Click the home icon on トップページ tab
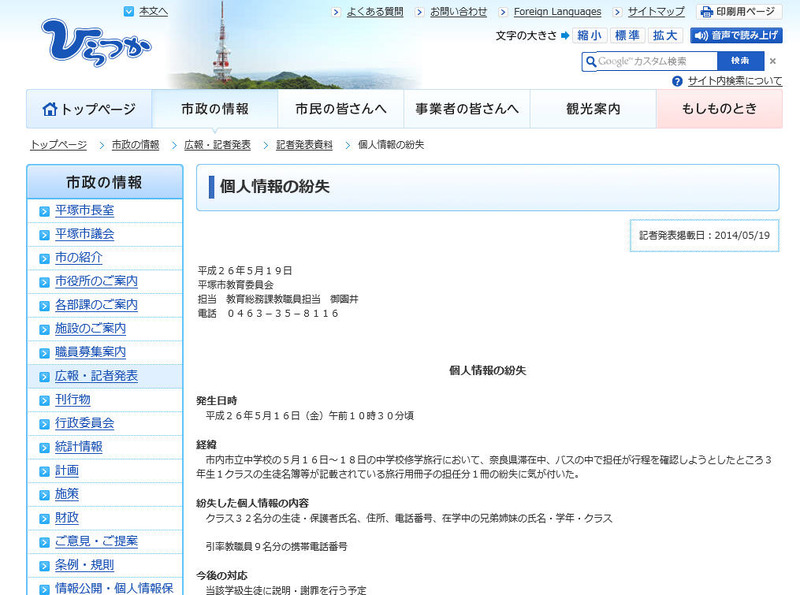800x595 pixels. 49,109
